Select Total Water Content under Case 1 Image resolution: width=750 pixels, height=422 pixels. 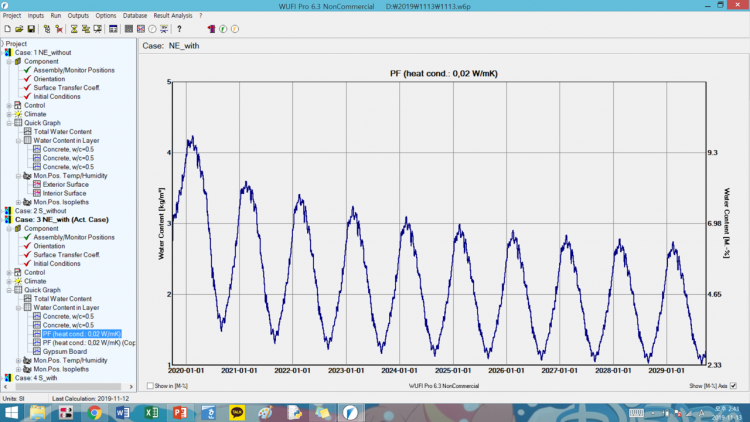point(62,132)
